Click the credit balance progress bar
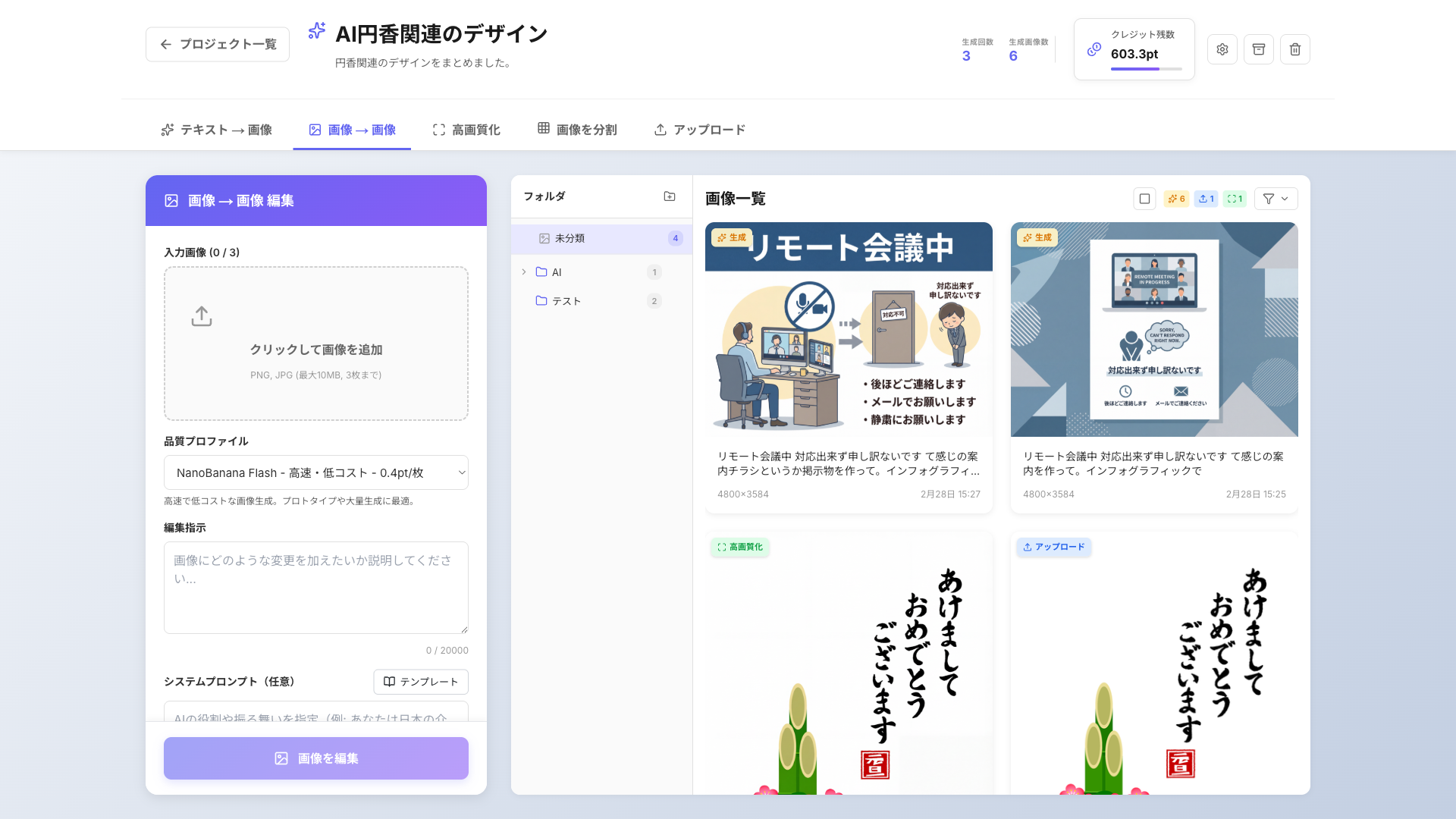 (1146, 69)
